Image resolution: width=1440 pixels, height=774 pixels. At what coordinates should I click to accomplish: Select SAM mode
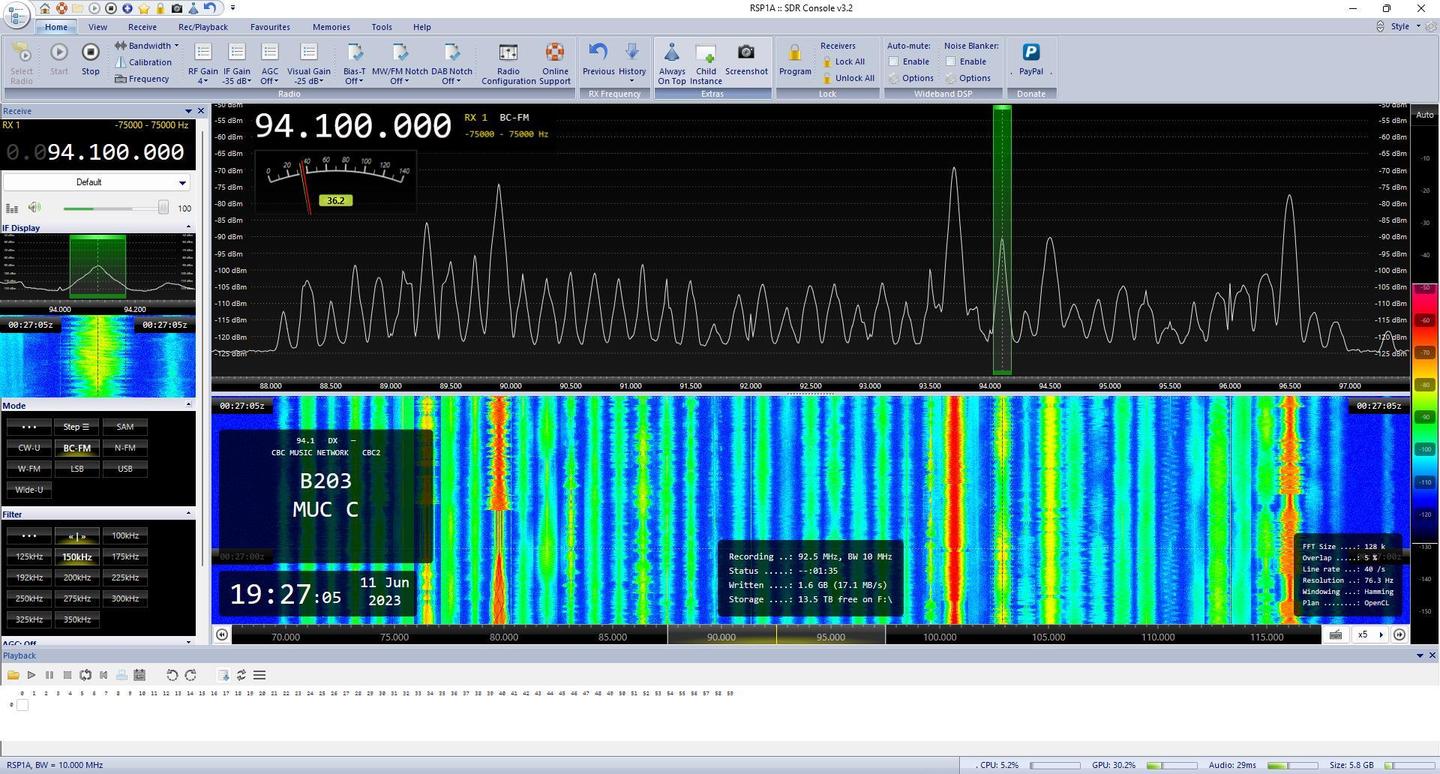(x=125, y=427)
